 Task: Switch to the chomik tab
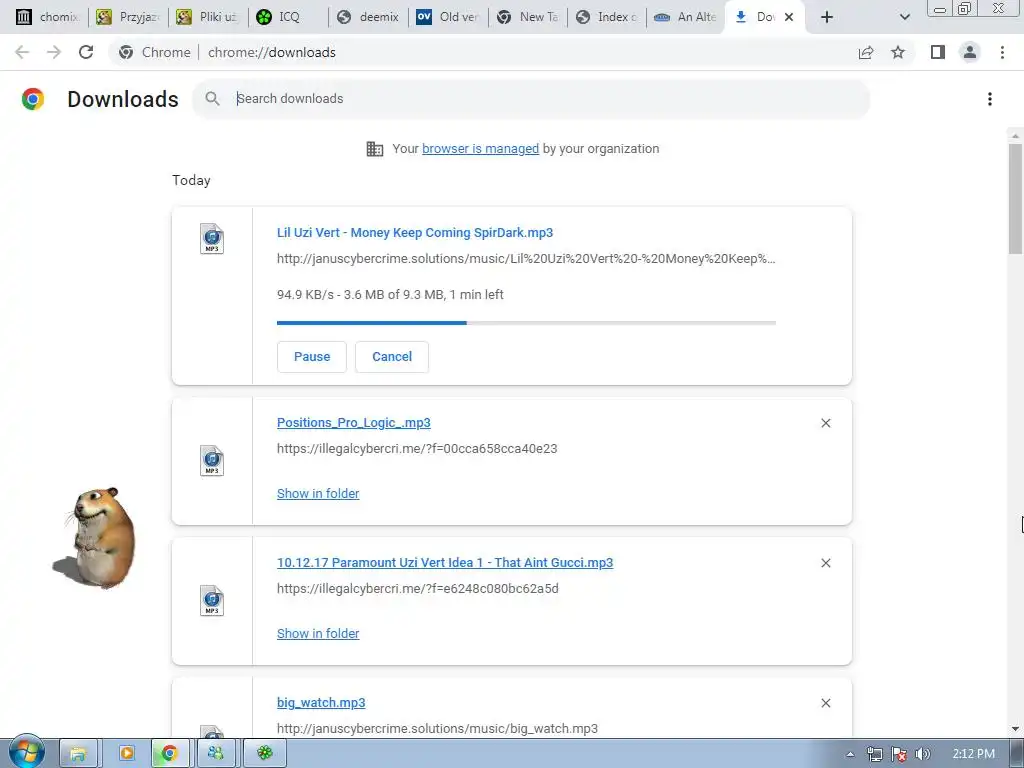click(47, 17)
